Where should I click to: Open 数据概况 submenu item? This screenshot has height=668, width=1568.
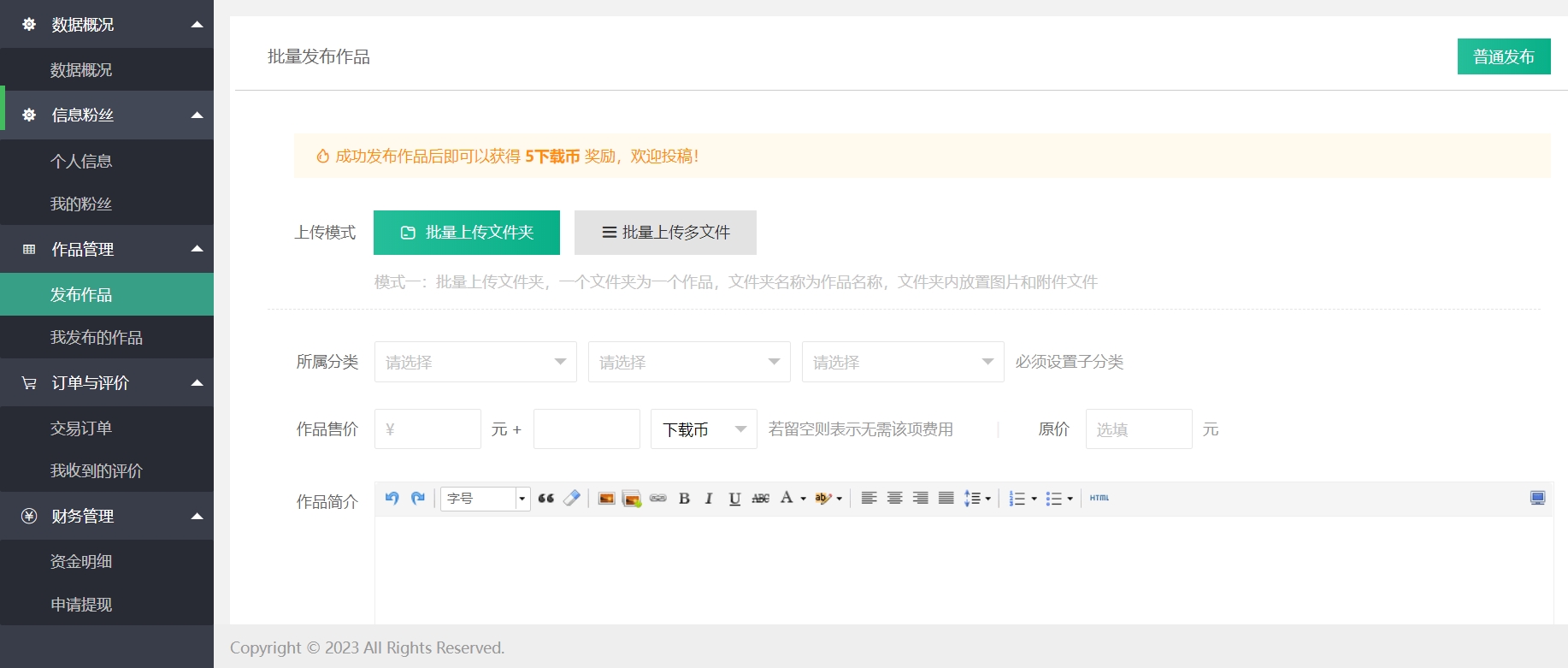(x=107, y=70)
